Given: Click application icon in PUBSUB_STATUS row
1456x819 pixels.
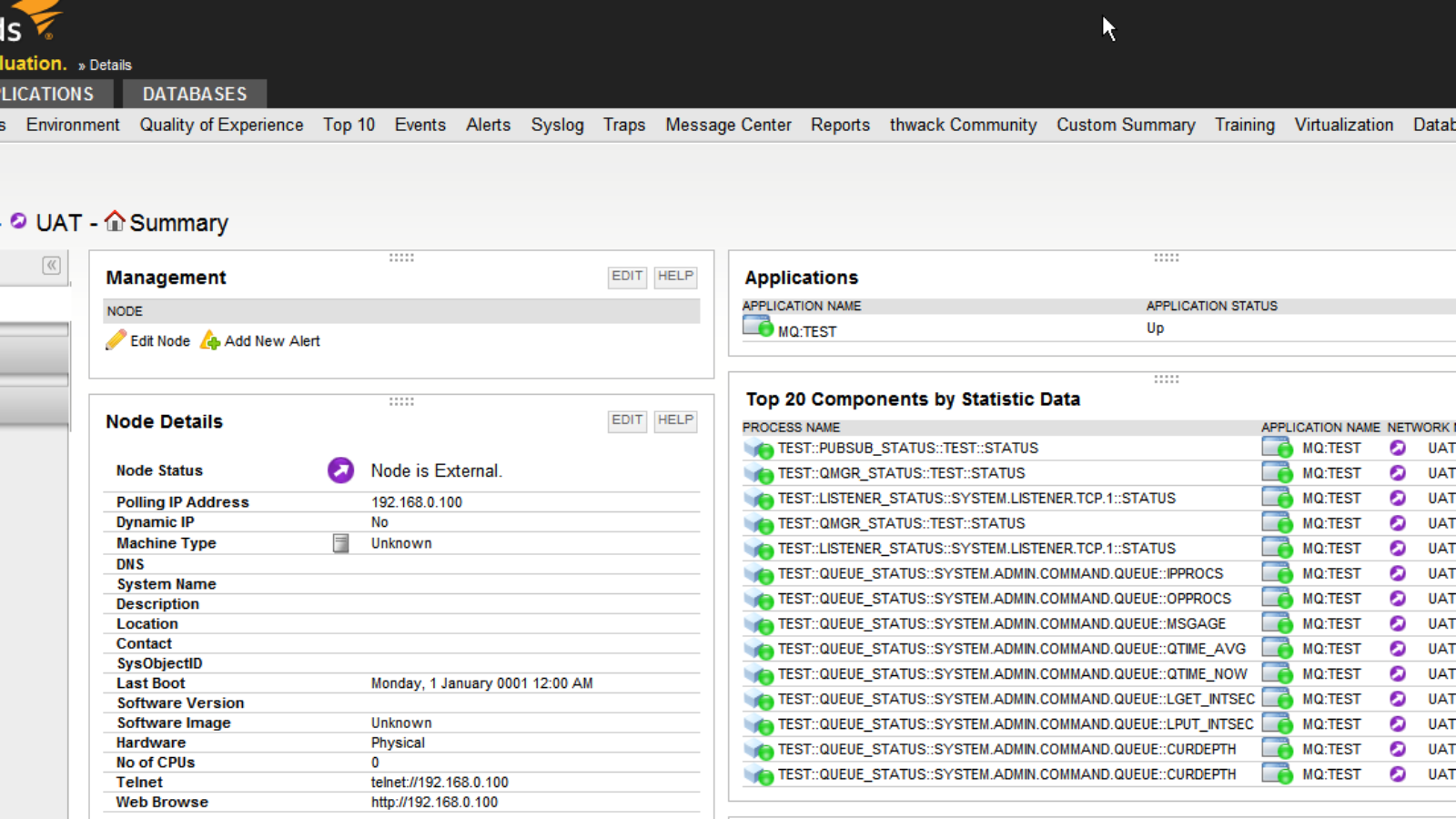Looking at the screenshot, I should [x=1277, y=448].
